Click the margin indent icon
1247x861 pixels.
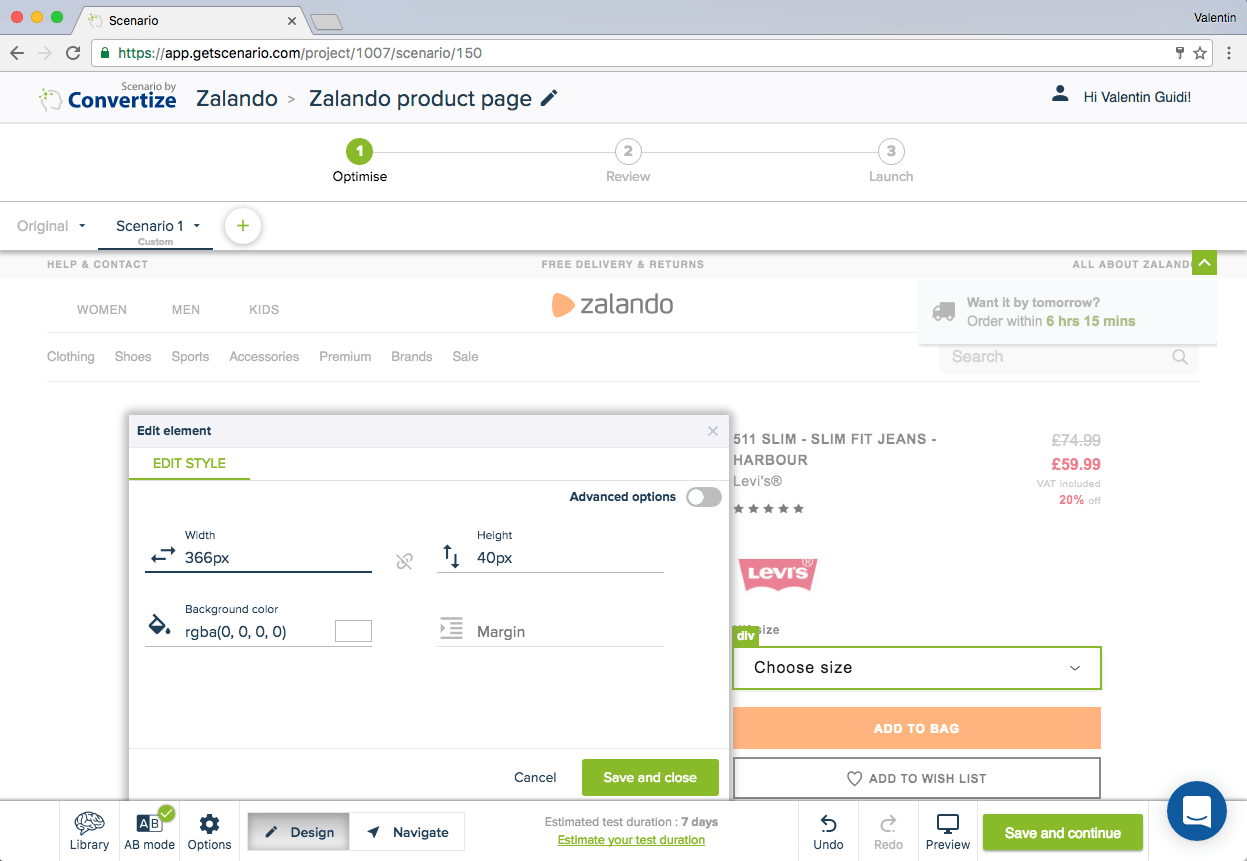(452, 629)
